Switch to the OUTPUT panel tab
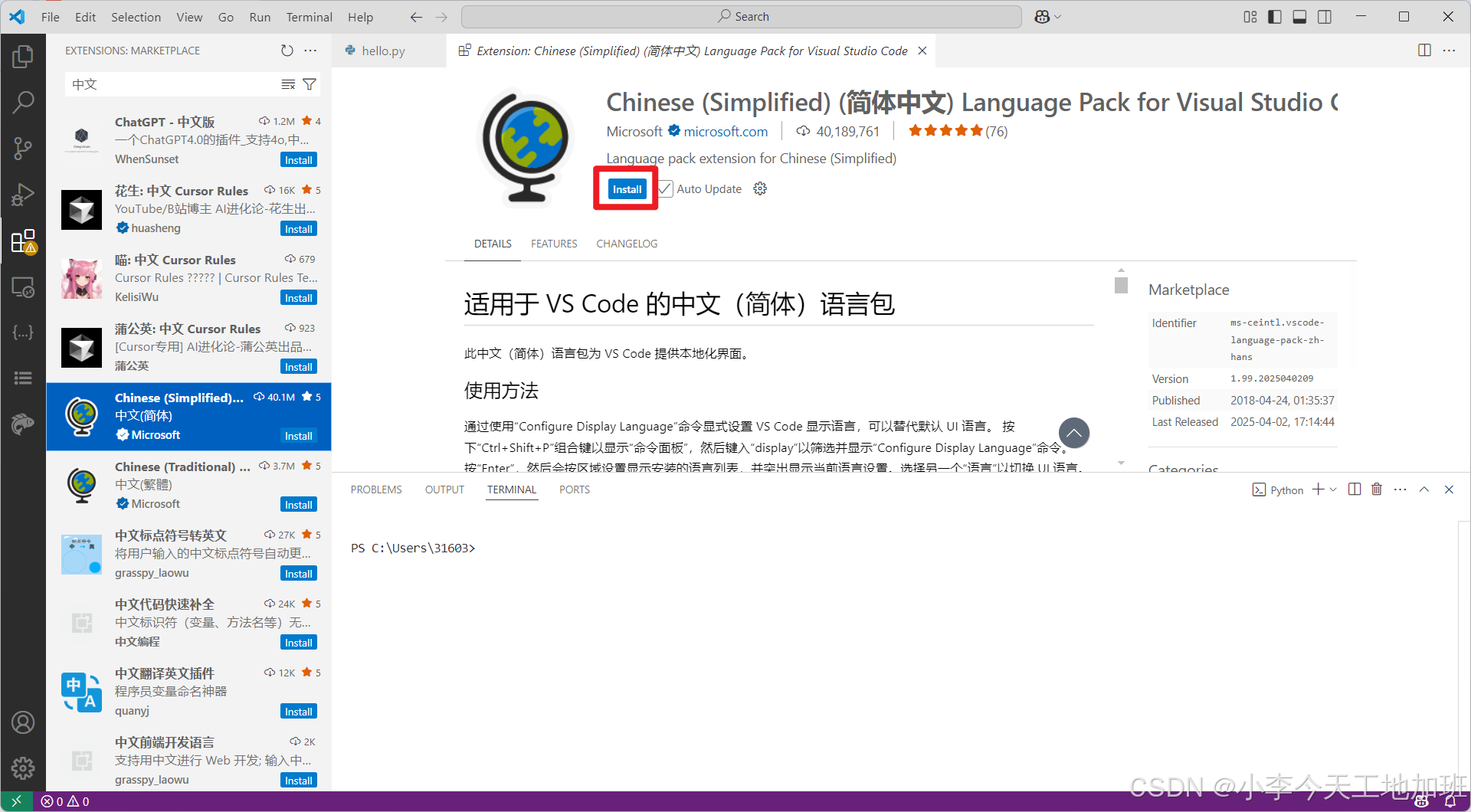The height and width of the screenshot is (812, 1471). click(444, 489)
